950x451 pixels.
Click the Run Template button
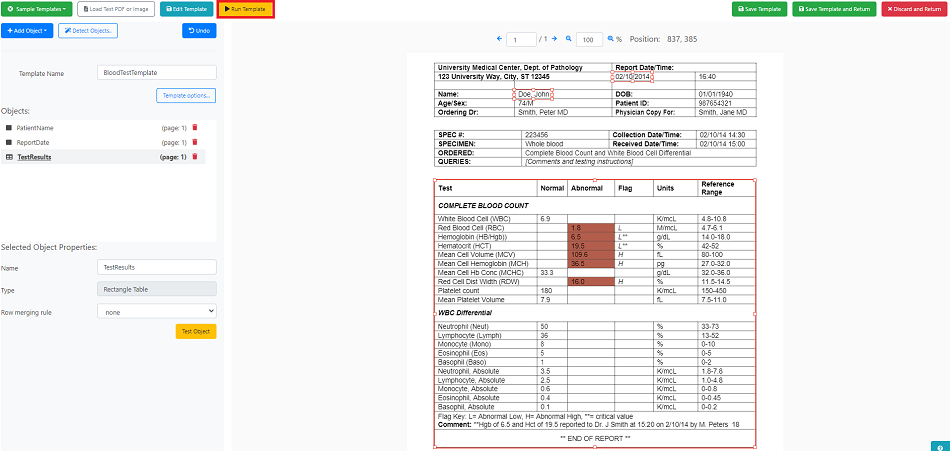[x=245, y=9]
